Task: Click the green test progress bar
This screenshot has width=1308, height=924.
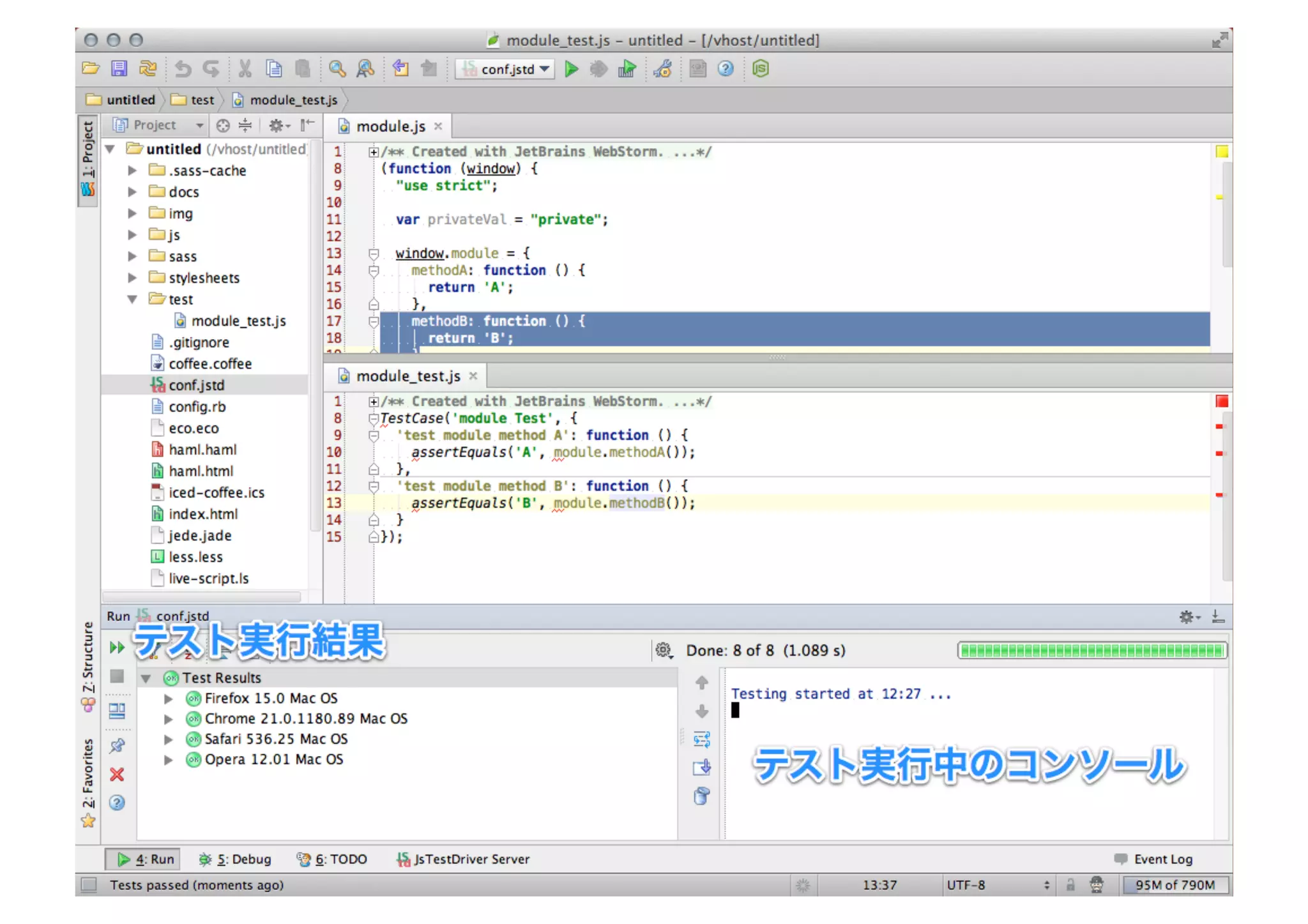Action: pyautogui.click(x=1091, y=651)
